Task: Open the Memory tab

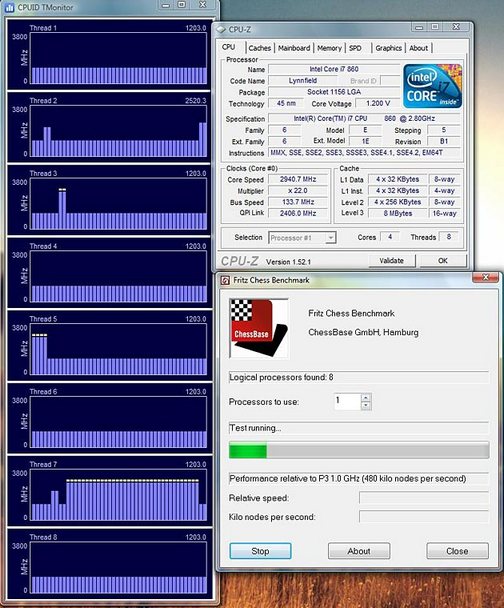Action: (x=329, y=48)
